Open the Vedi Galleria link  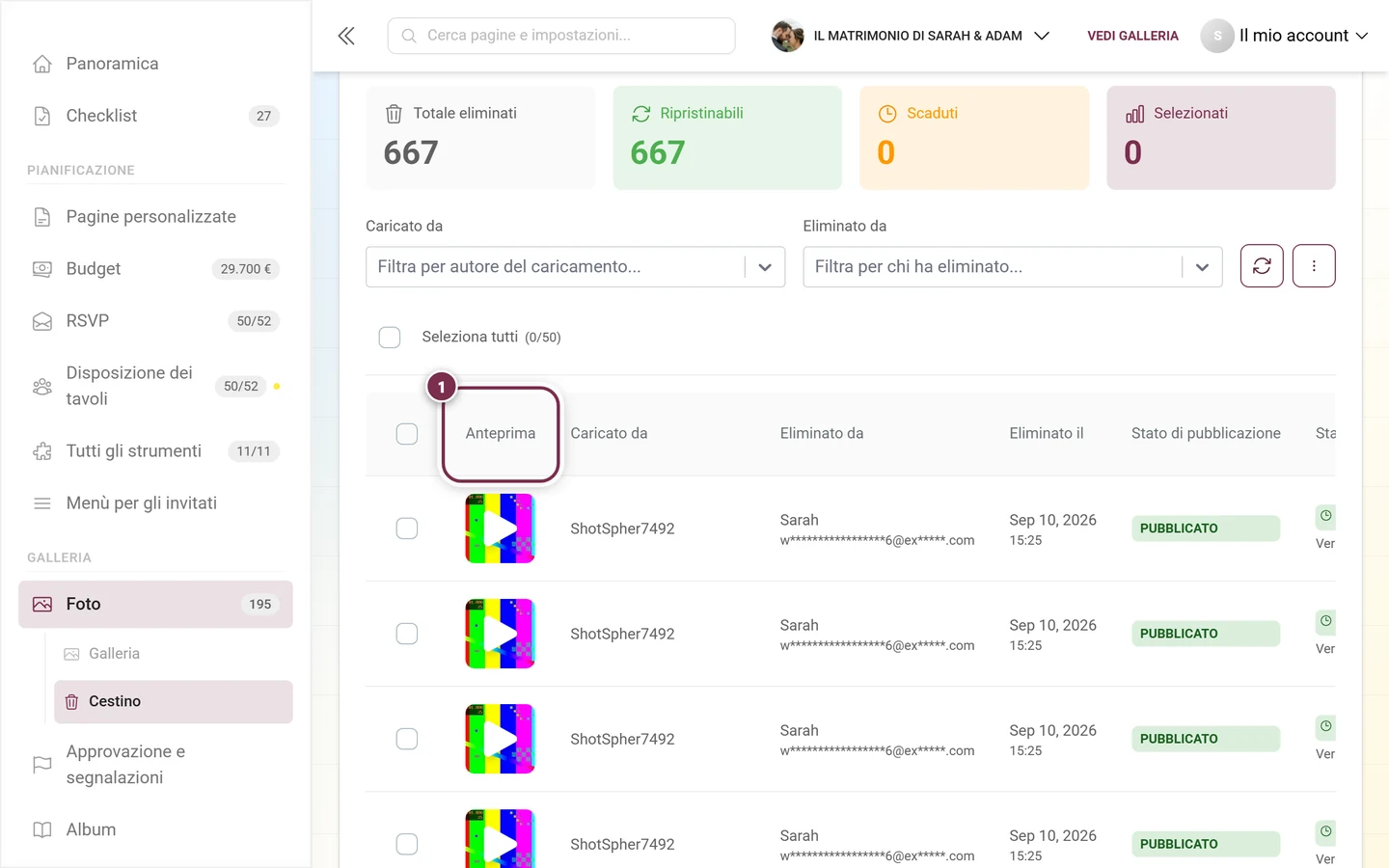(x=1132, y=36)
